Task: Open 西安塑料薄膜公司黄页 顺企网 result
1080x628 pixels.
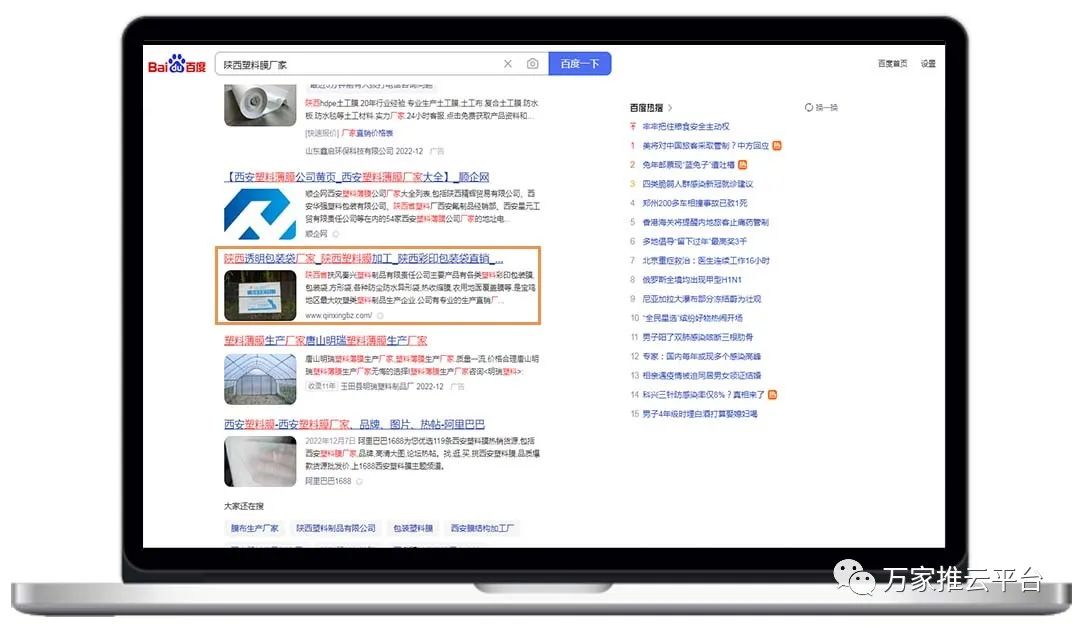Action: click(x=356, y=177)
